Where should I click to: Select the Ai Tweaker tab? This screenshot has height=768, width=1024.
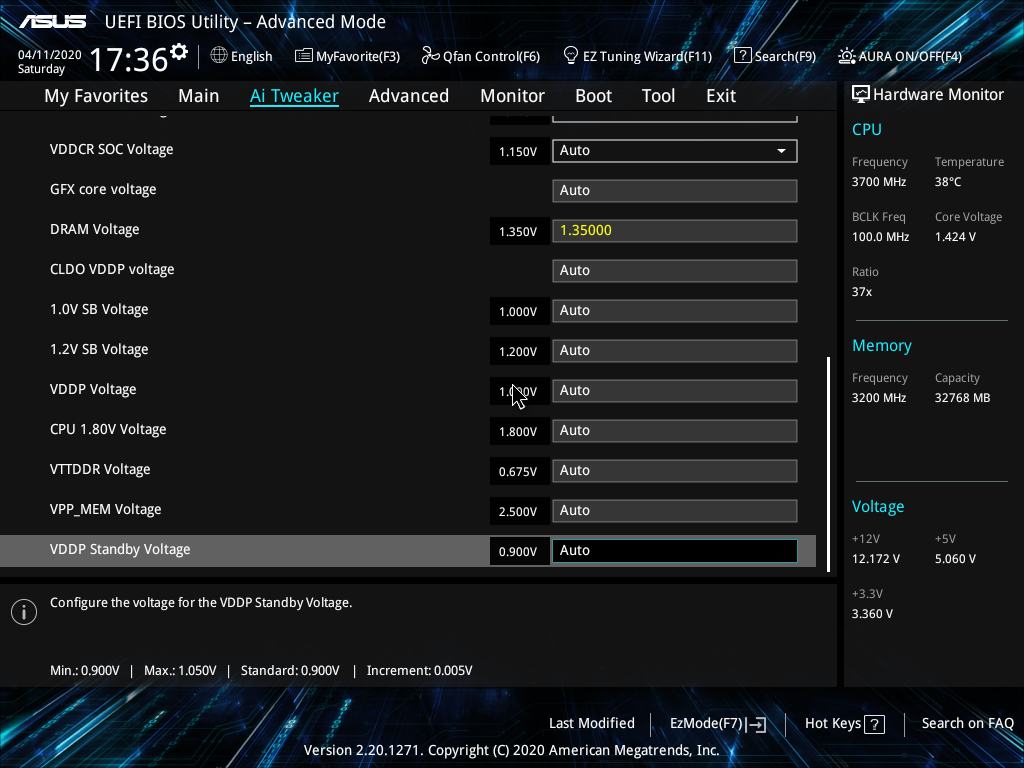point(294,96)
